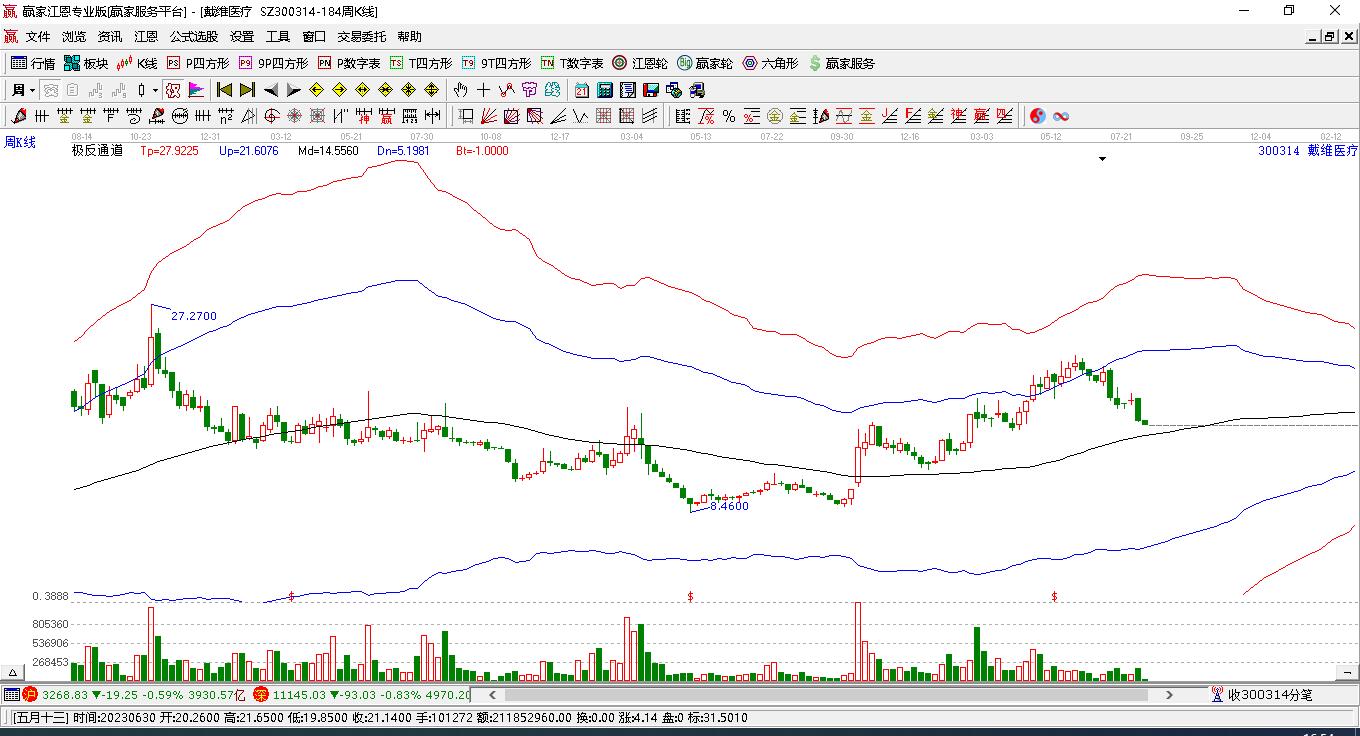Image resolution: width=1360 pixels, height=736 pixels.
Task: Click the blue infinity symbol icon
Action: pos(1061,116)
